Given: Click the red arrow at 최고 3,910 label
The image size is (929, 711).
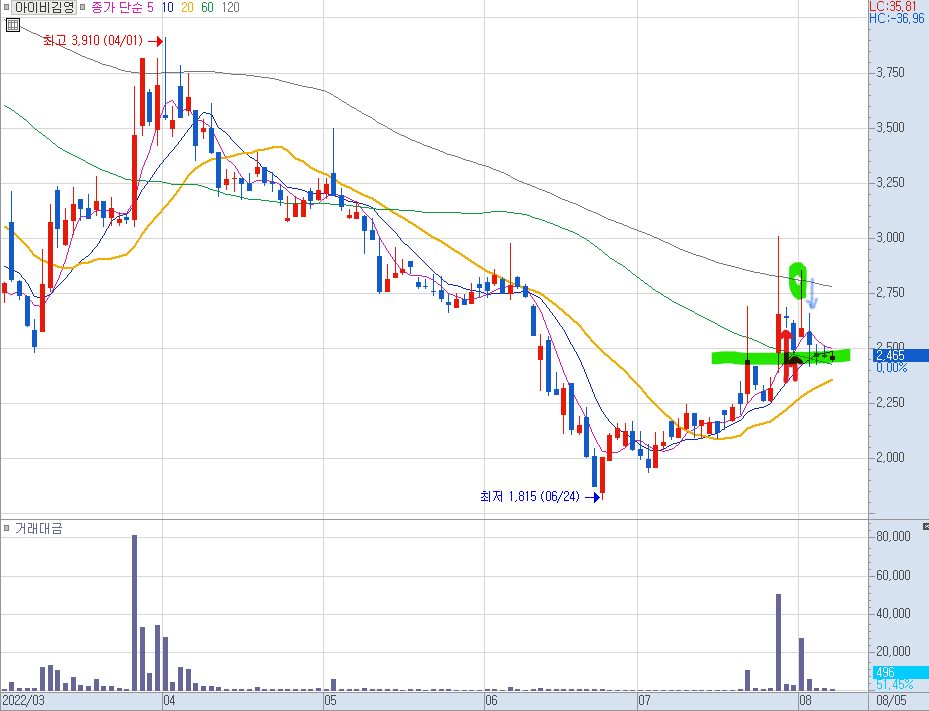Looking at the screenshot, I should [155, 41].
